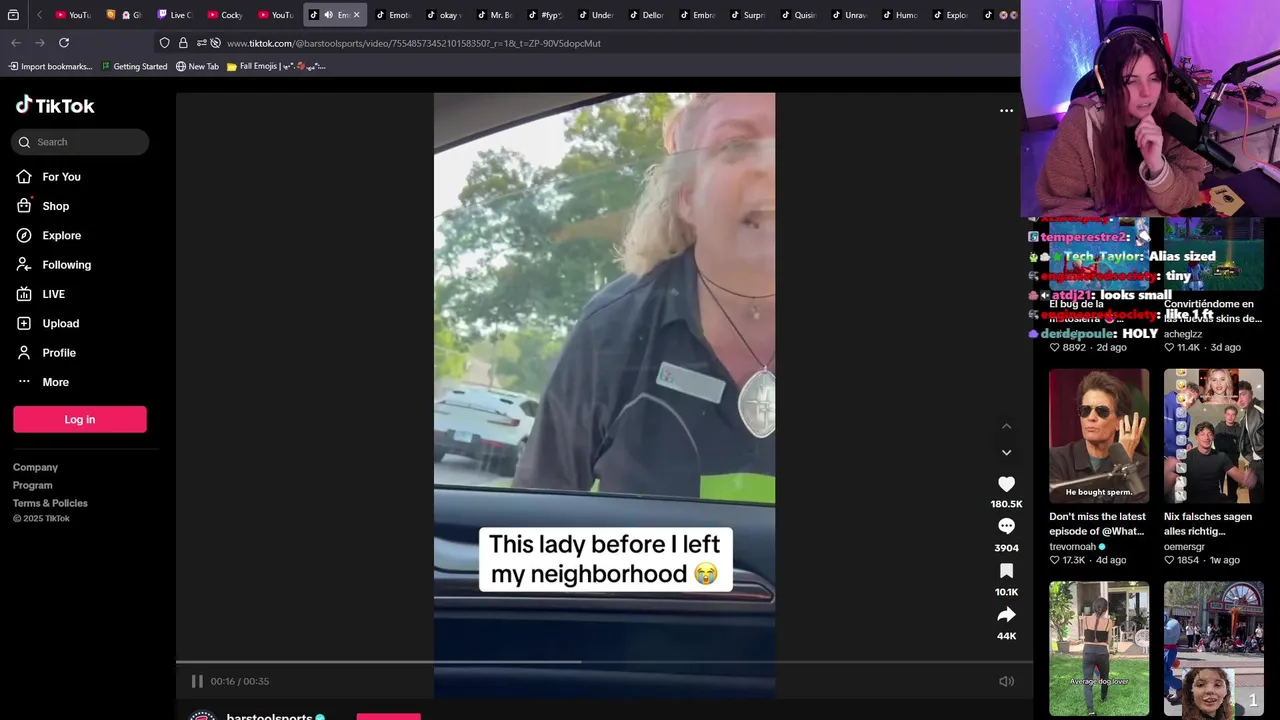The image size is (1280, 720).
Task: Switch to the Mr. B TikTok tab
Action: tap(493, 15)
